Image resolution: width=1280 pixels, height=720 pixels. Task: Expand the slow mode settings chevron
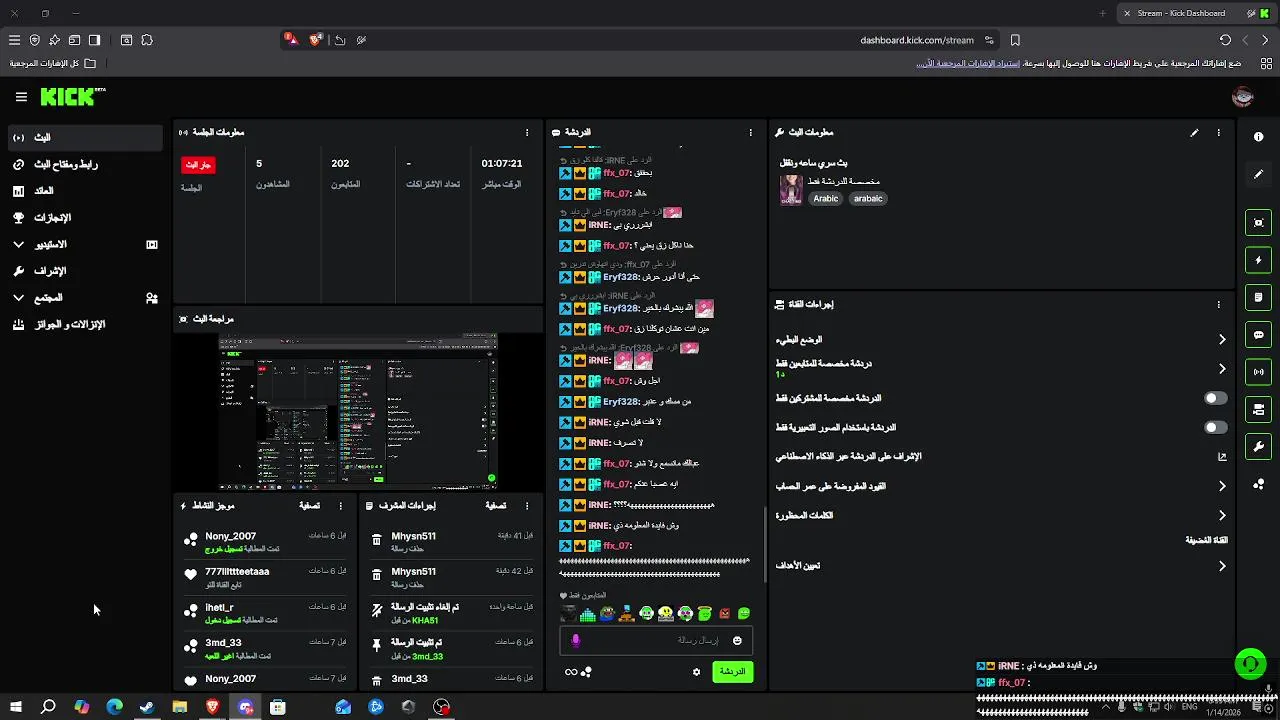pyautogui.click(x=1222, y=340)
